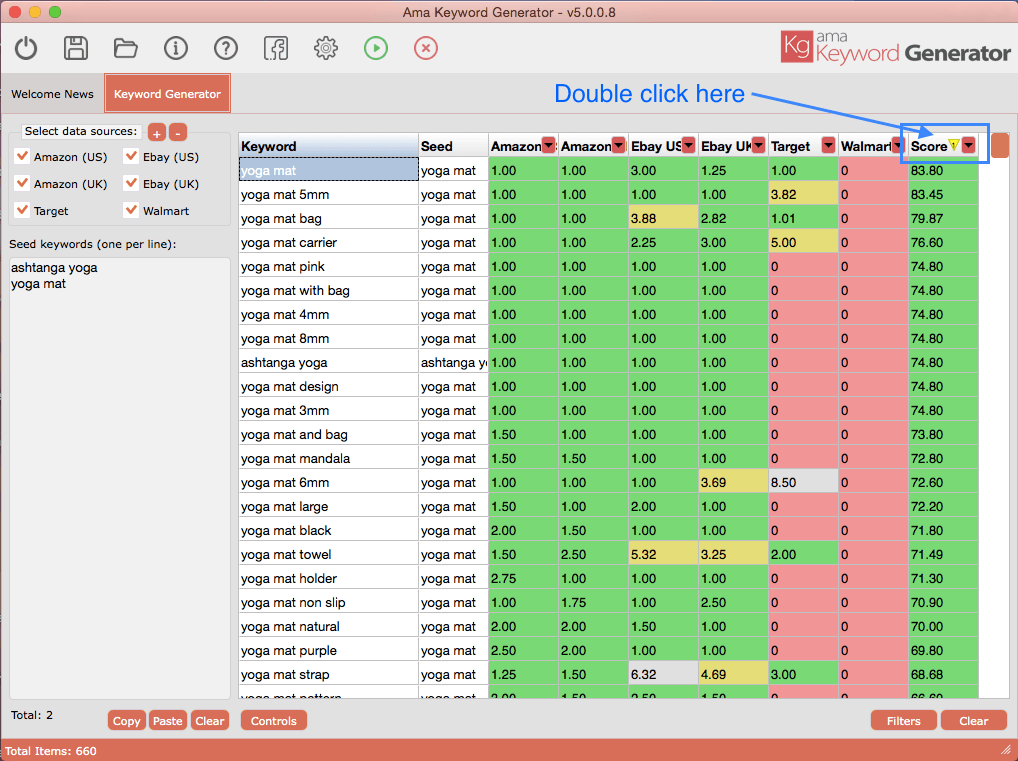Select the highlighted 'yoga mat' keyword cell
The height and width of the screenshot is (761, 1018).
click(329, 170)
